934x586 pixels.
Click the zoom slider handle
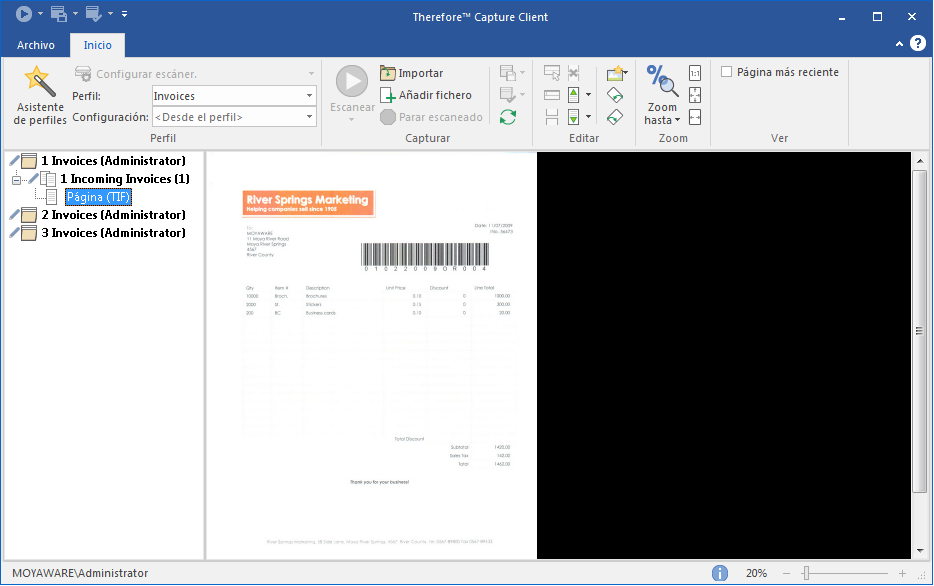coord(806,573)
